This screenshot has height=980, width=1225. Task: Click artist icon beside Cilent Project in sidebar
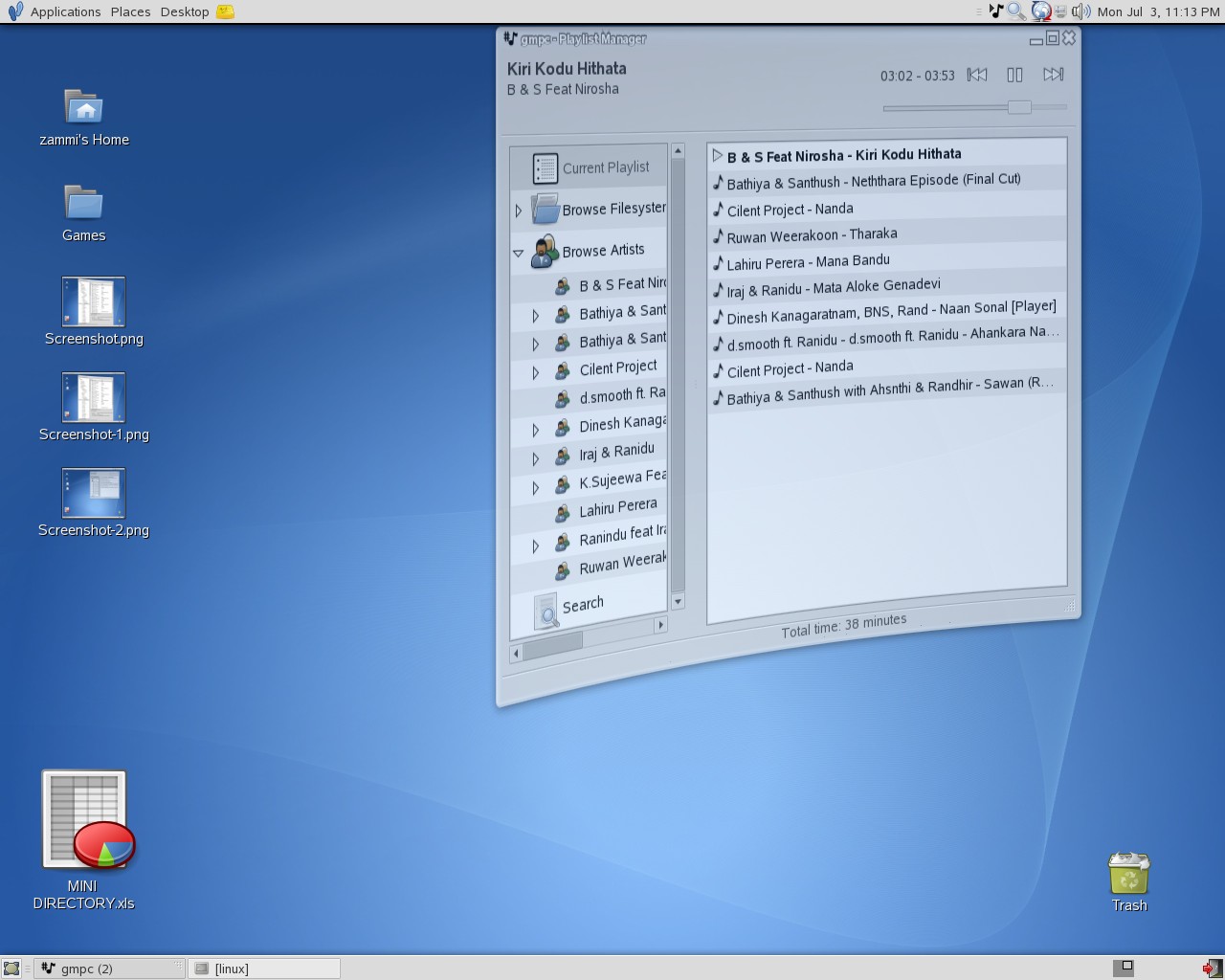(x=563, y=370)
